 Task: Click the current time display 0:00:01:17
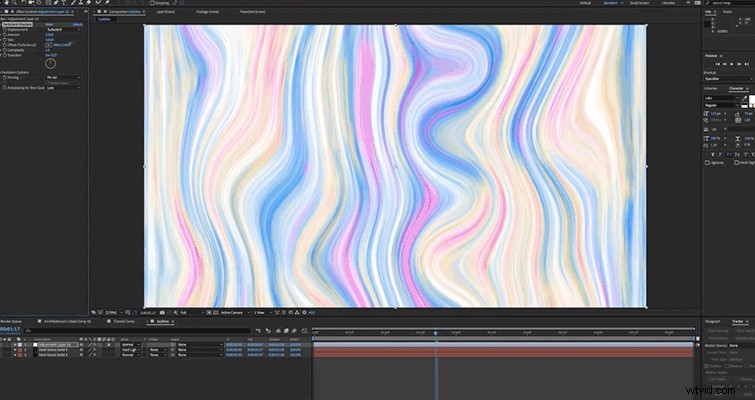[10, 329]
